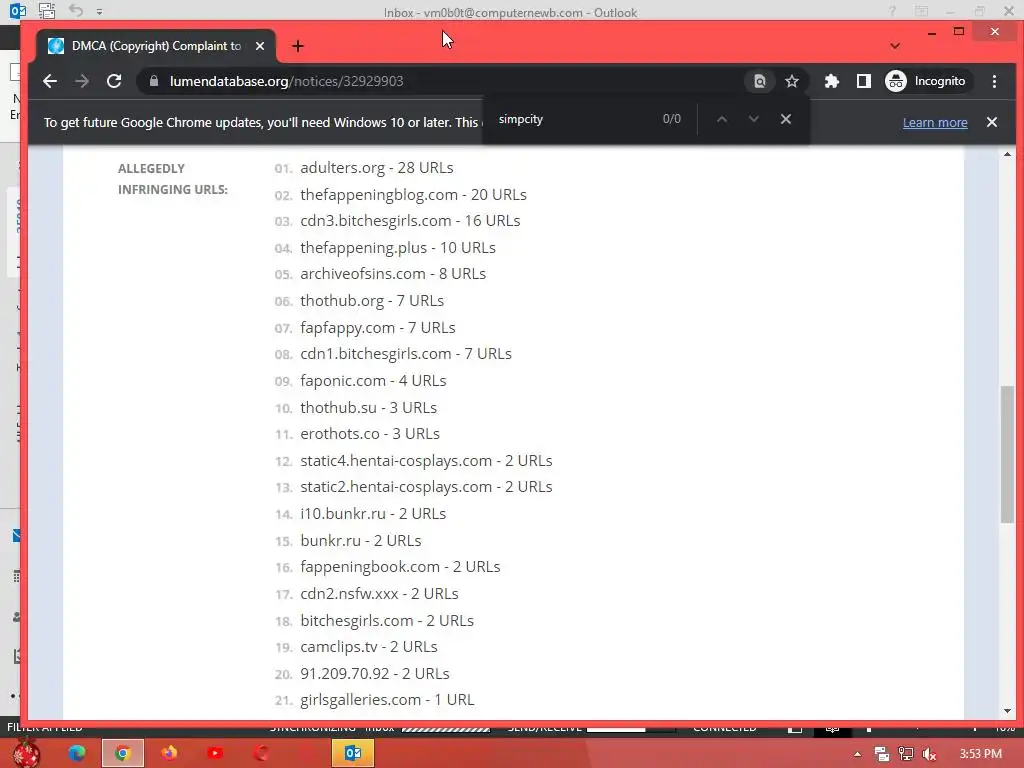
Task: Open a new Chrome tab
Action: [298, 46]
